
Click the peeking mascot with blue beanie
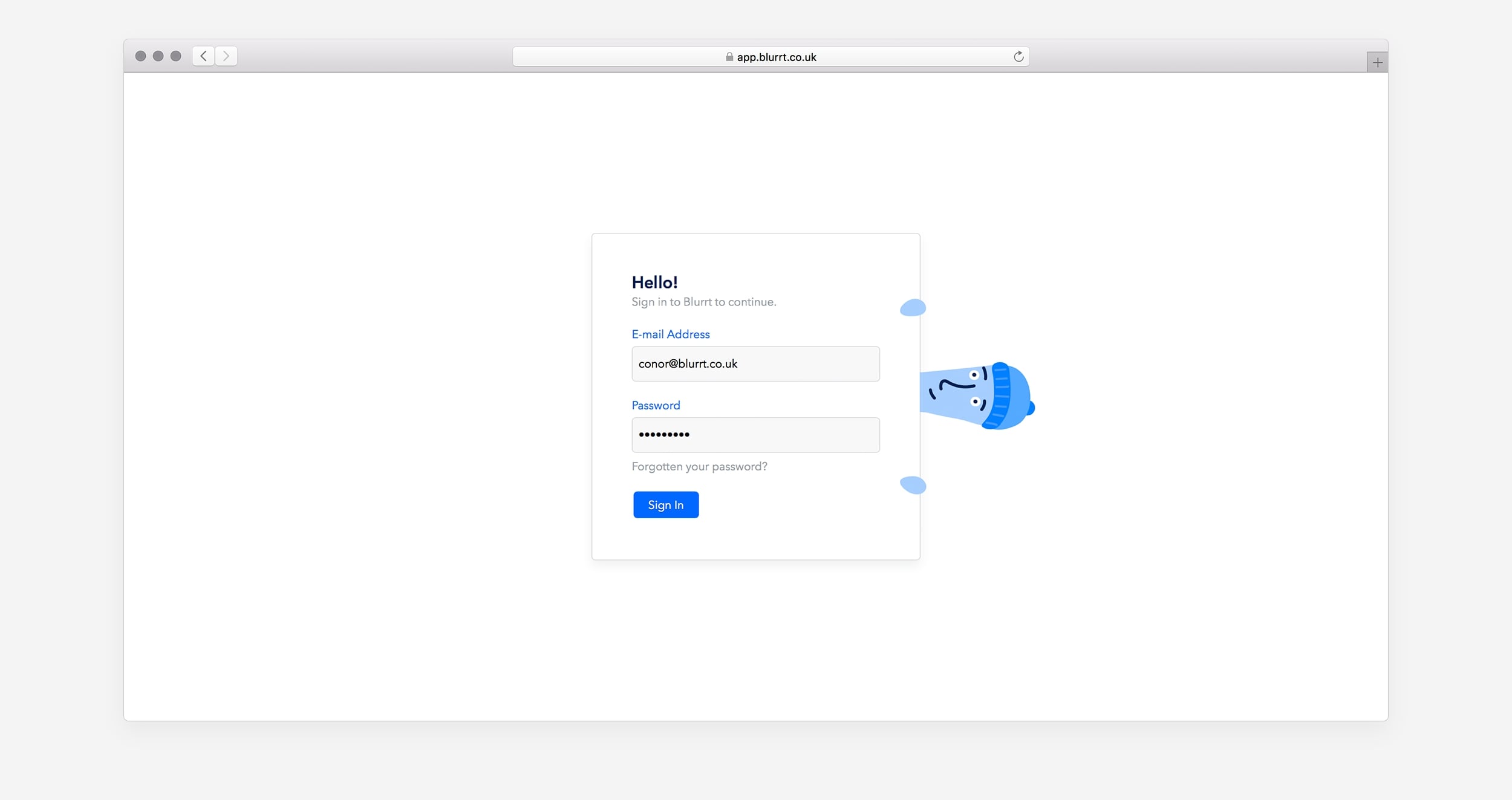[x=977, y=396]
